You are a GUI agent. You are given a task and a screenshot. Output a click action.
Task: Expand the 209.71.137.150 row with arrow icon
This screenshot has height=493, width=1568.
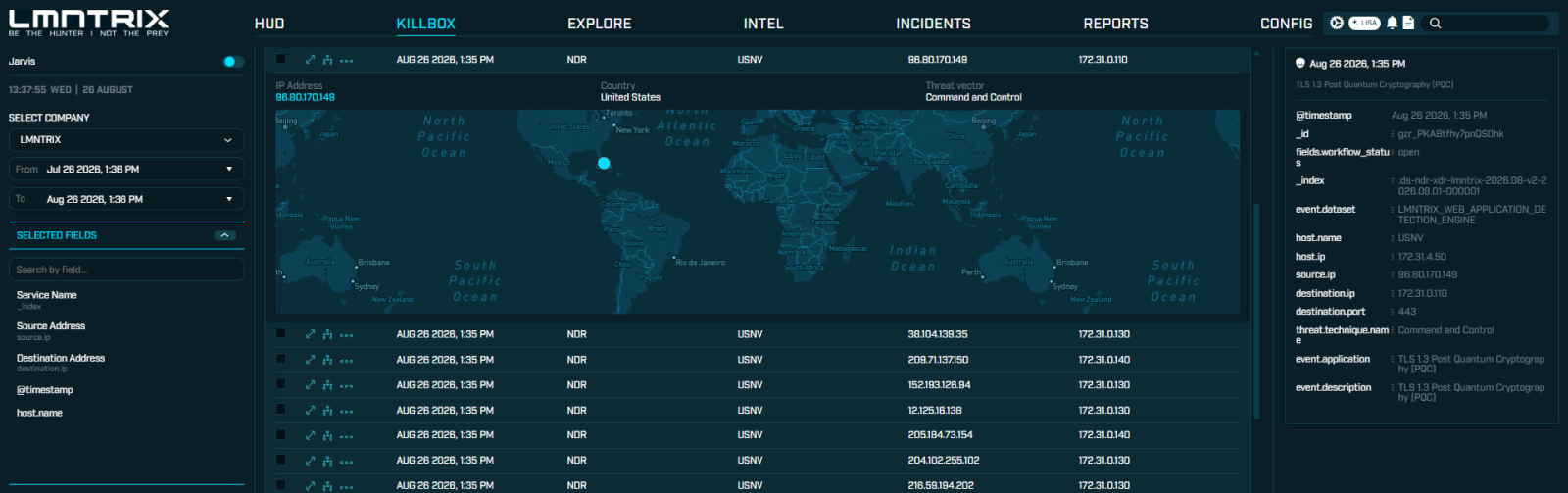[311, 360]
